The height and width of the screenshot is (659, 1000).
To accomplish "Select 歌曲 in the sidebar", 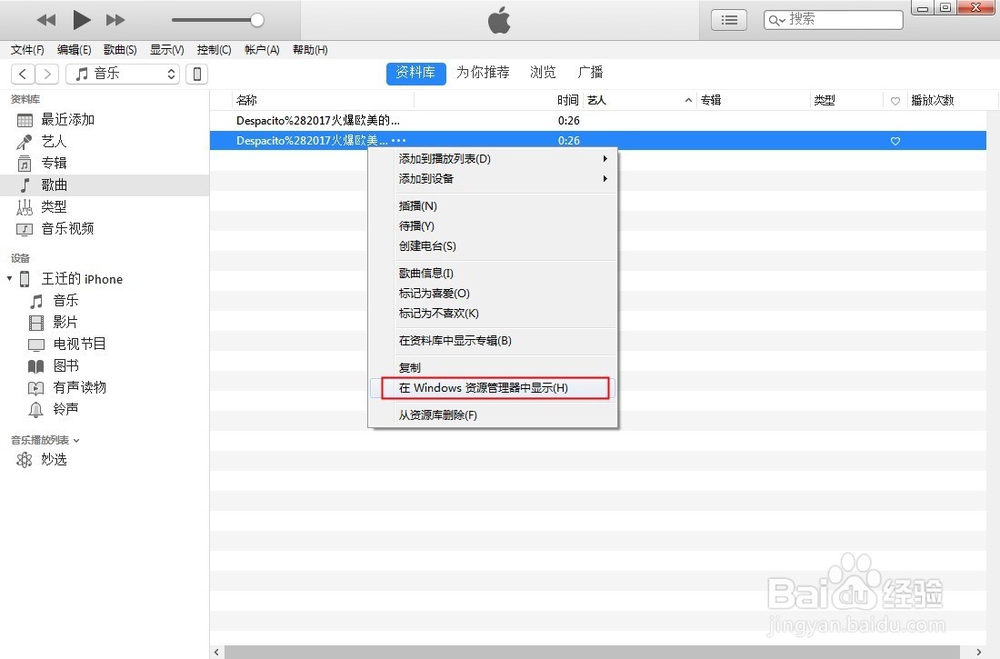I will [105, 185].
